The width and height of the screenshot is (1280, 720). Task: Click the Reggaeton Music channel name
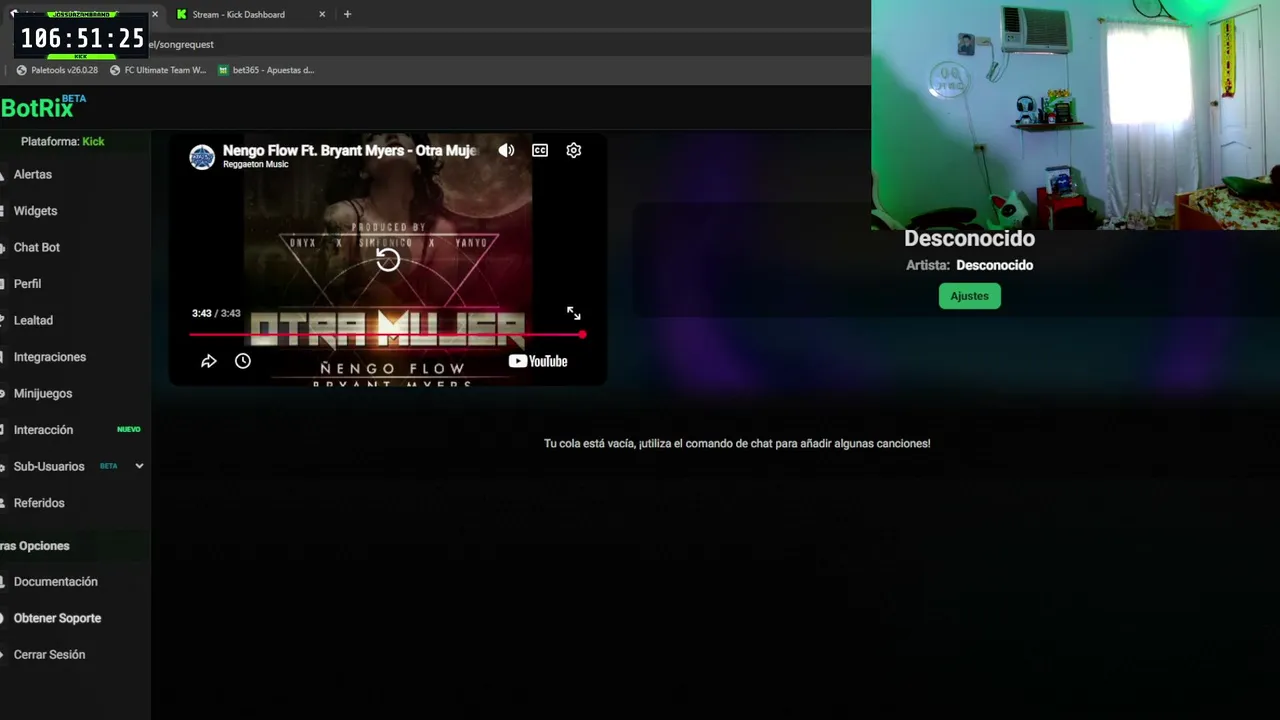[x=255, y=164]
